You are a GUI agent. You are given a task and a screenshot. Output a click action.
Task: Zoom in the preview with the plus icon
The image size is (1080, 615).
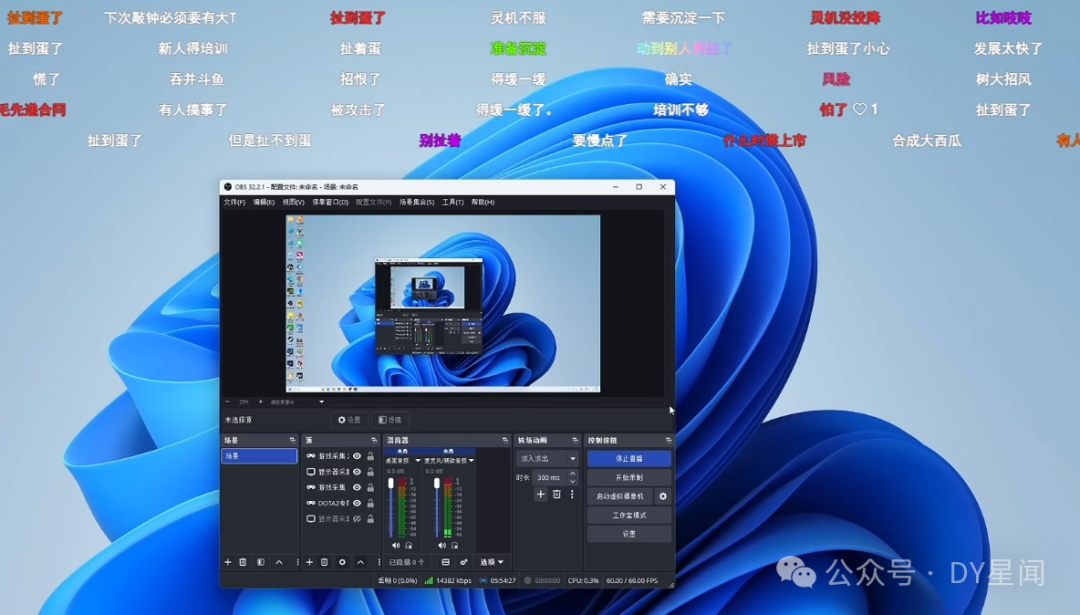pos(260,402)
